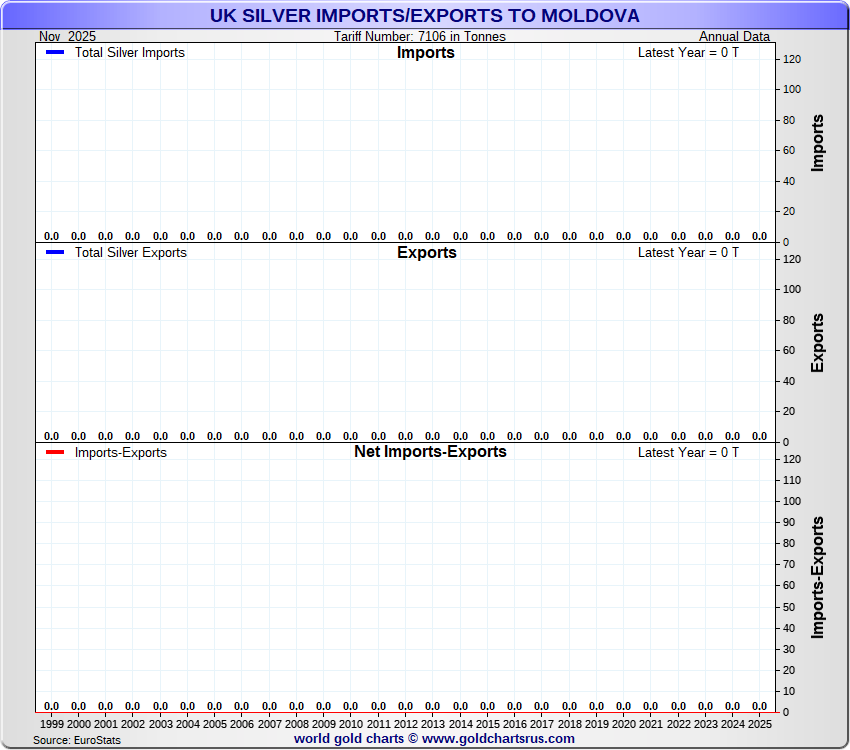Click Latest Year value in the Imports panel
The image size is (850, 750).
pos(688,52)
